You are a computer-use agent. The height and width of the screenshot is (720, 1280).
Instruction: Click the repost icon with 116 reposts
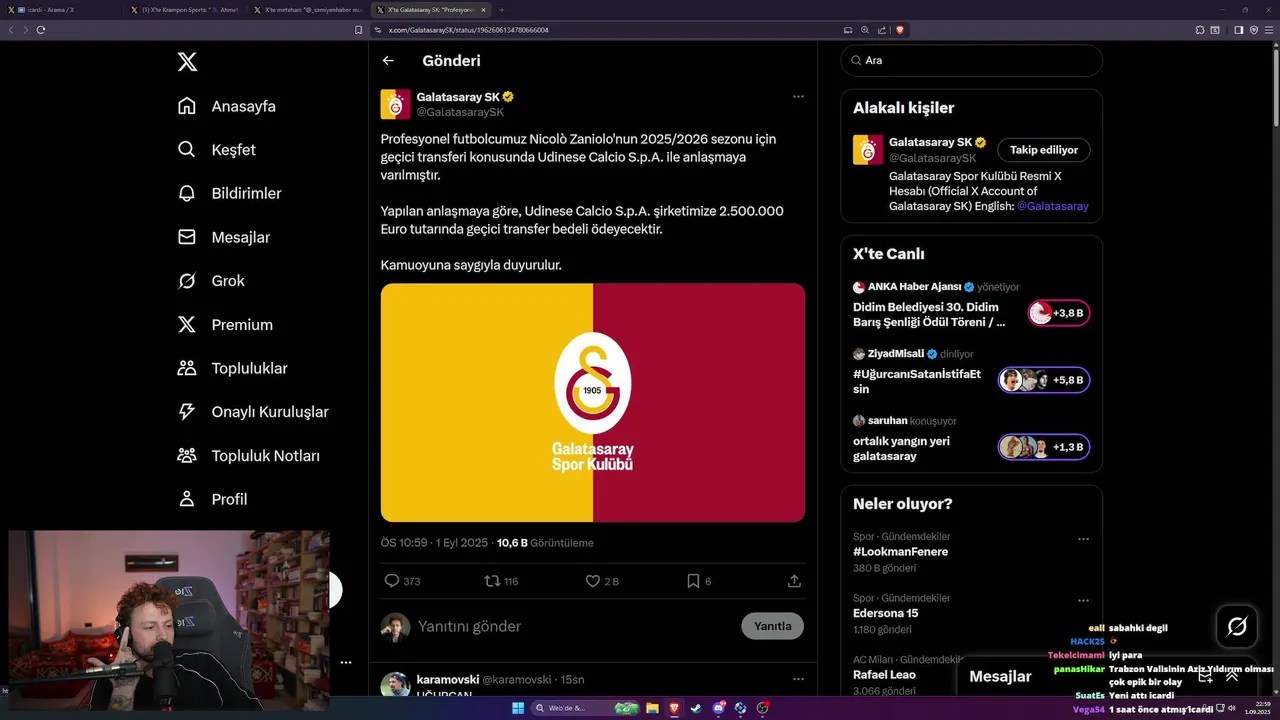(492, 581)
